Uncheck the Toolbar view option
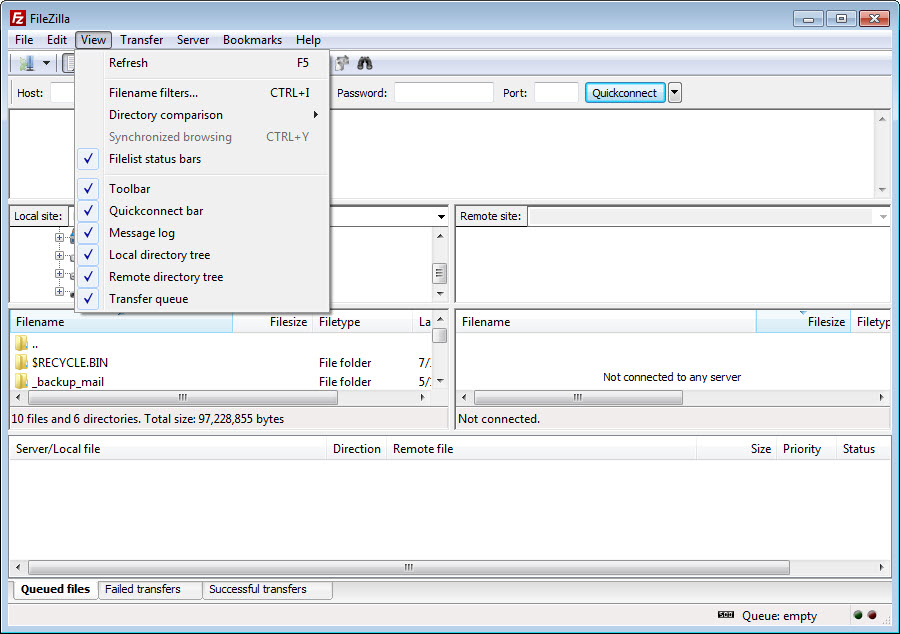The height and width of the screenshot is (634, 900). 88,189
